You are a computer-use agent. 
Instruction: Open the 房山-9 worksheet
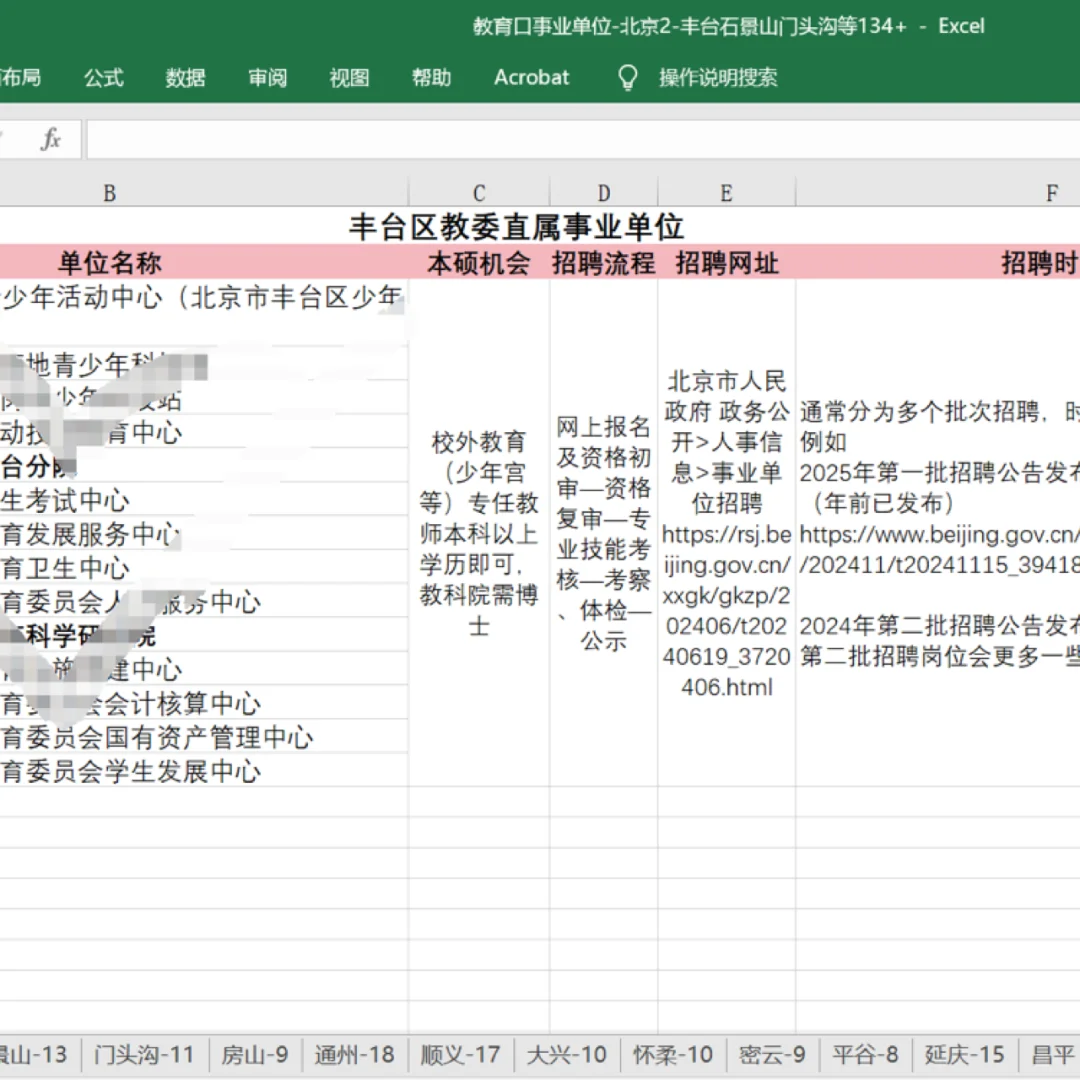coord(254,1054)
